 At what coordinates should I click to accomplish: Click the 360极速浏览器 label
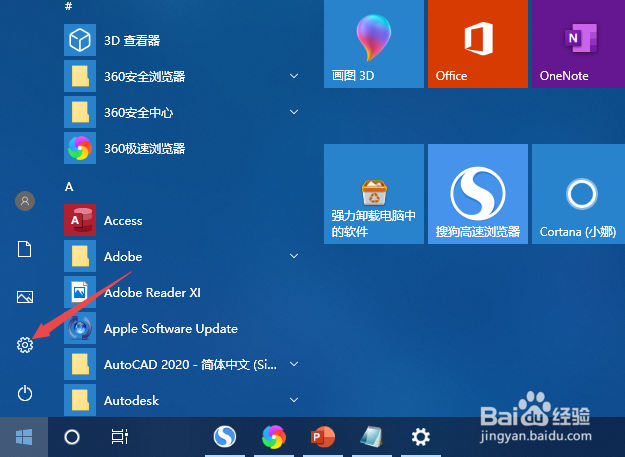(x=145, y=149)
